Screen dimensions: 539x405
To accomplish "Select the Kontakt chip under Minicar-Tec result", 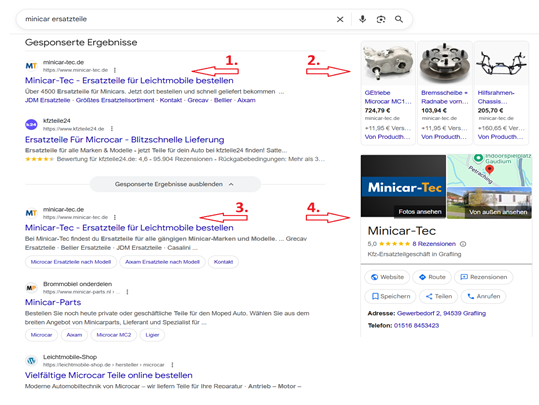I will (223, 262).
